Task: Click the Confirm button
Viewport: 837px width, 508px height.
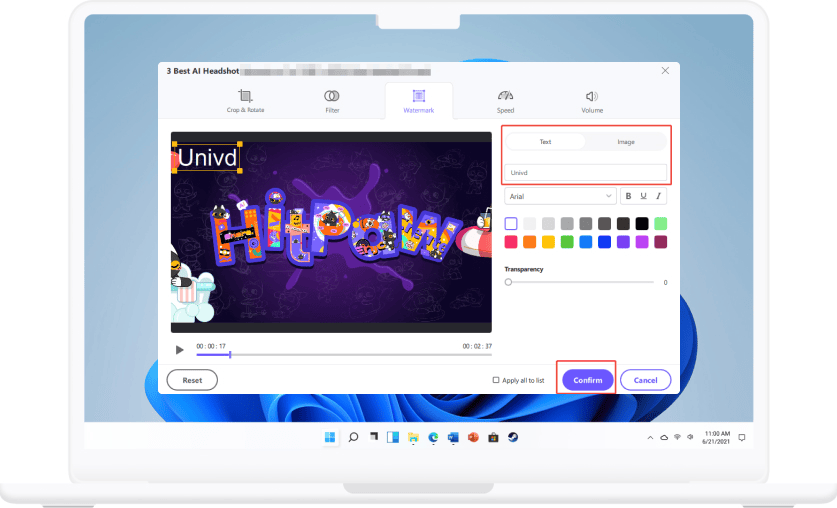Action: [588, 380]
